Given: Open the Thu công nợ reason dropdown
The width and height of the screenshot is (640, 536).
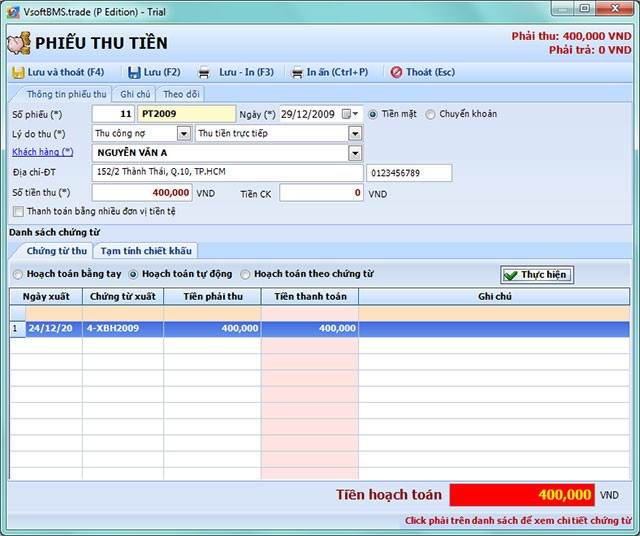Looking at the screenshot, I should point(183,133).
